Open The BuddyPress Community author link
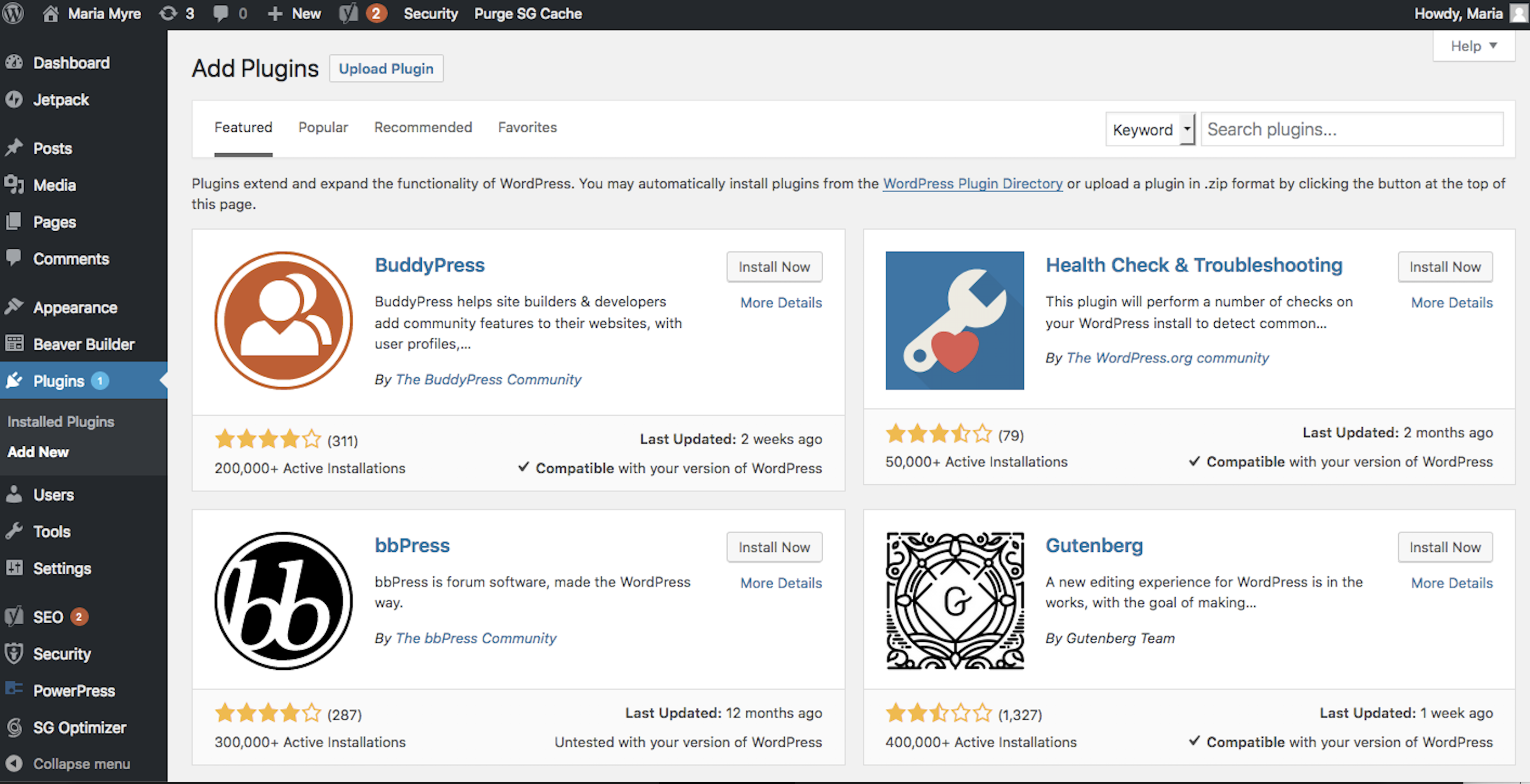This screenshot has height=784, width=1530. [x=488, y=379]
